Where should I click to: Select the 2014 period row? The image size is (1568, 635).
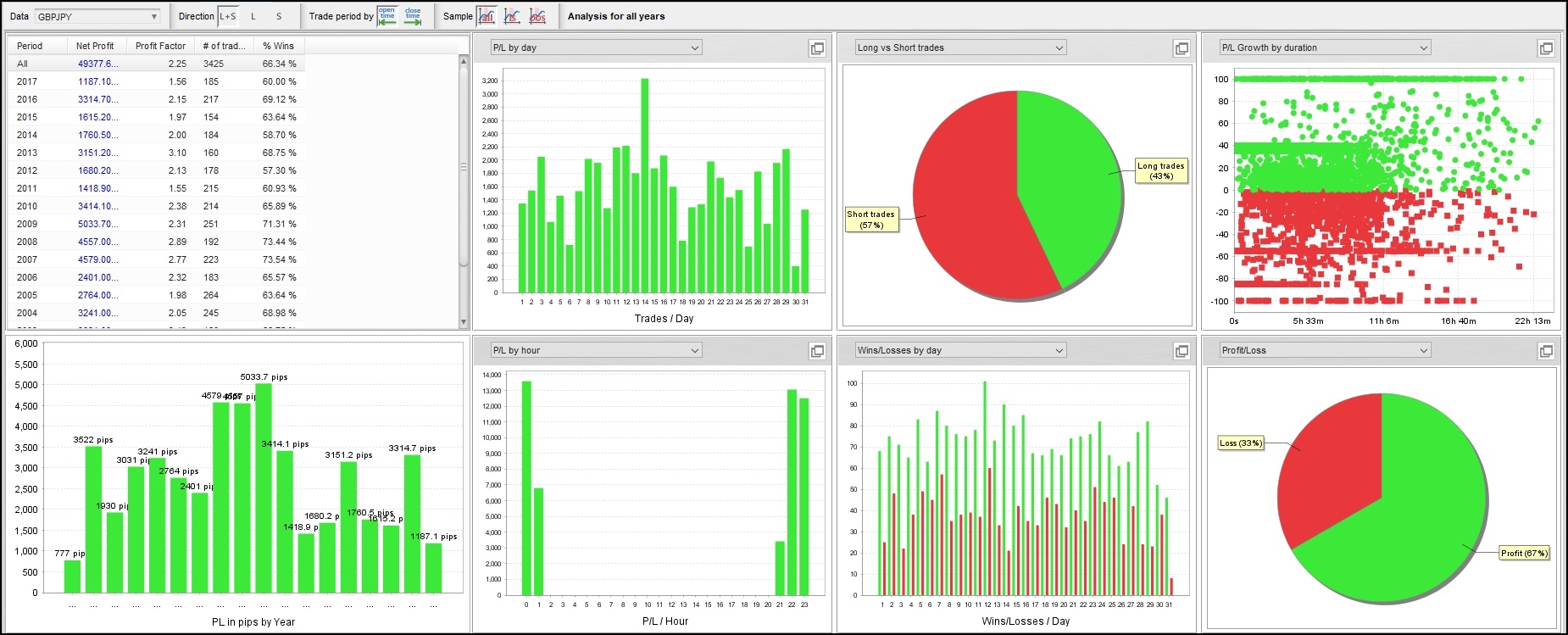(157, 135)
